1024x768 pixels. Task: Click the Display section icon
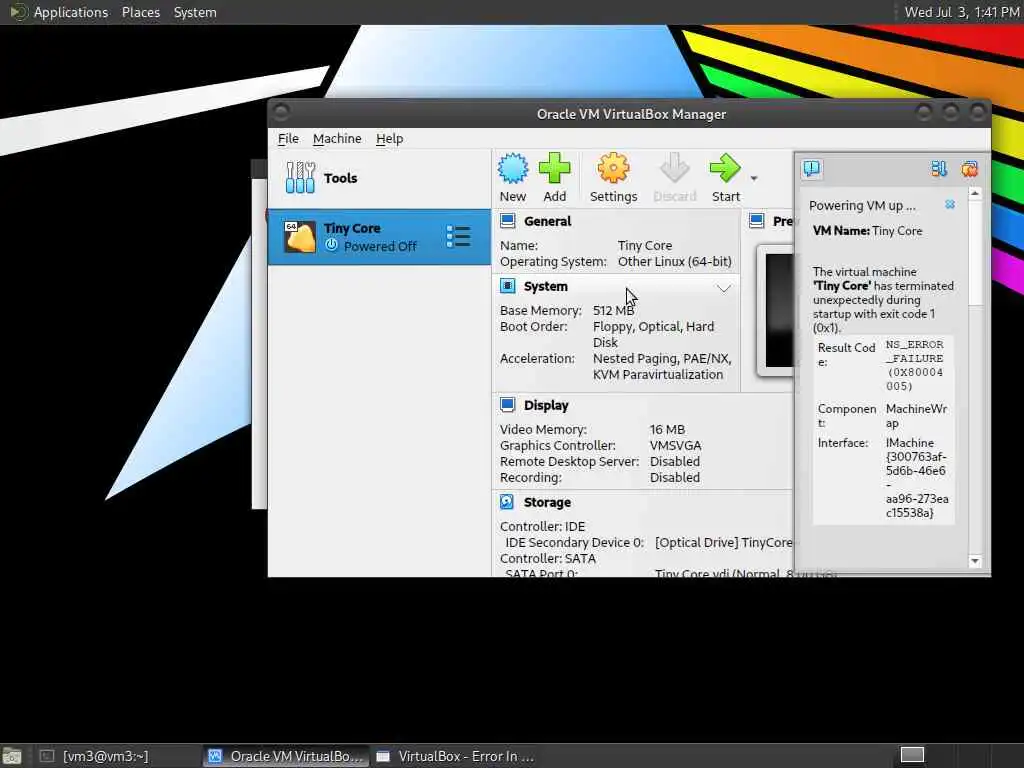(507, 405)
